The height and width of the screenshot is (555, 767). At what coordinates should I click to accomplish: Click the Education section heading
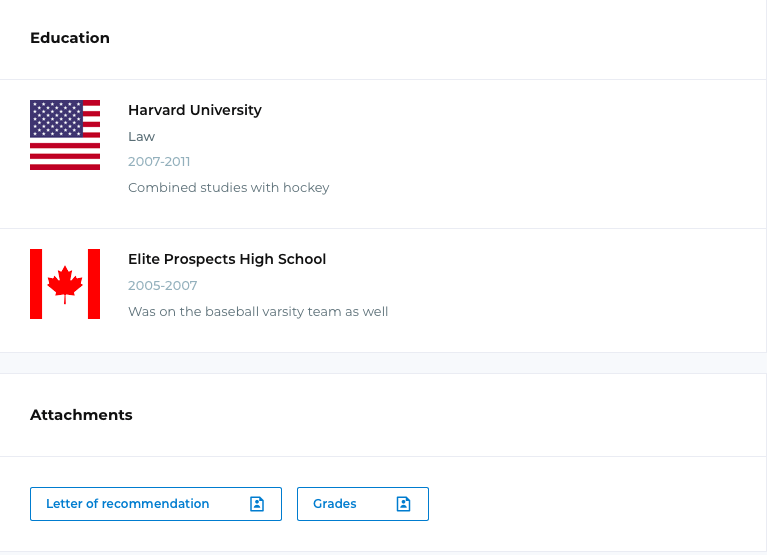tap(70, 38)
